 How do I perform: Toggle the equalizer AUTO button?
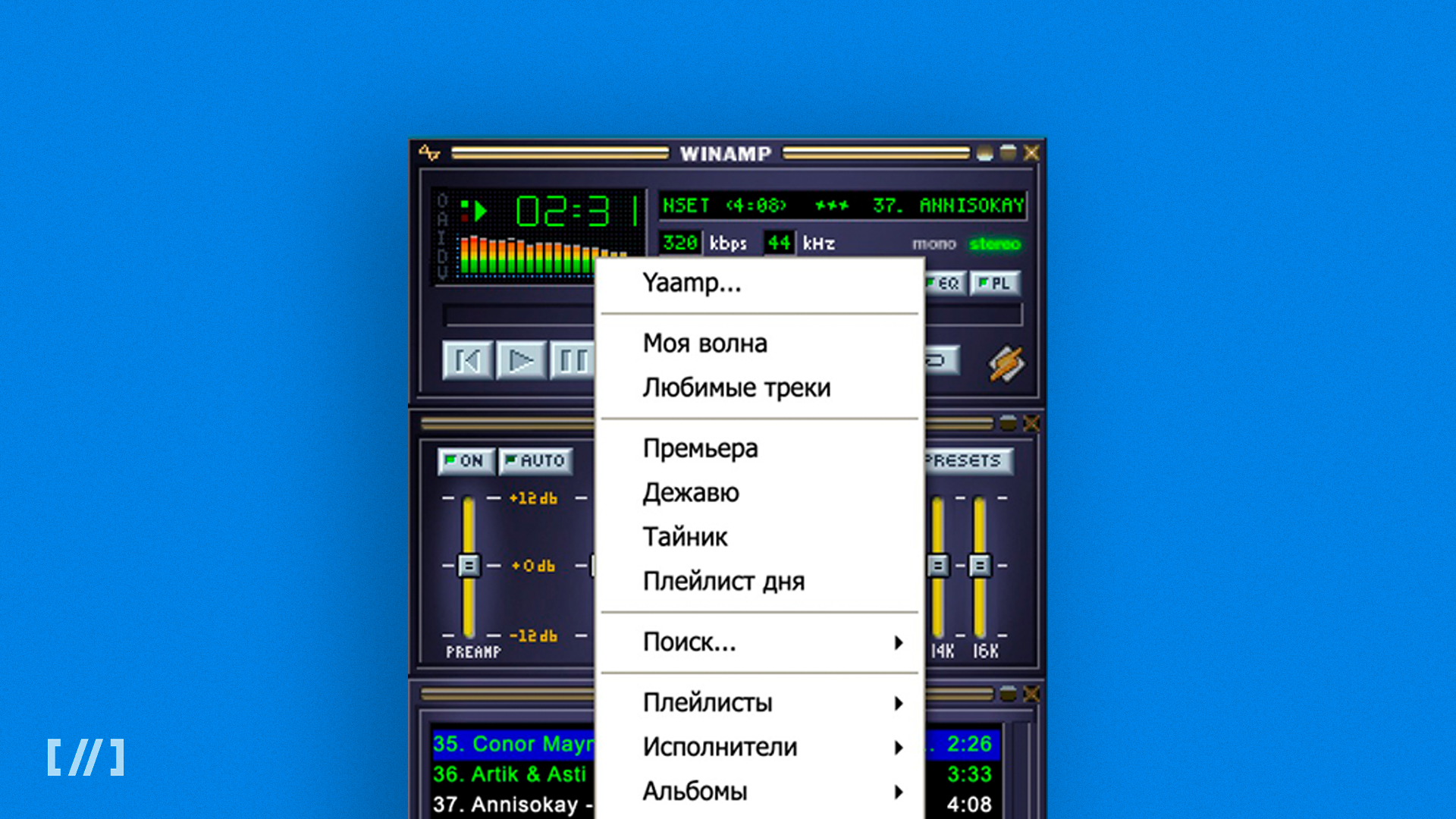click(x=535, y=461)
